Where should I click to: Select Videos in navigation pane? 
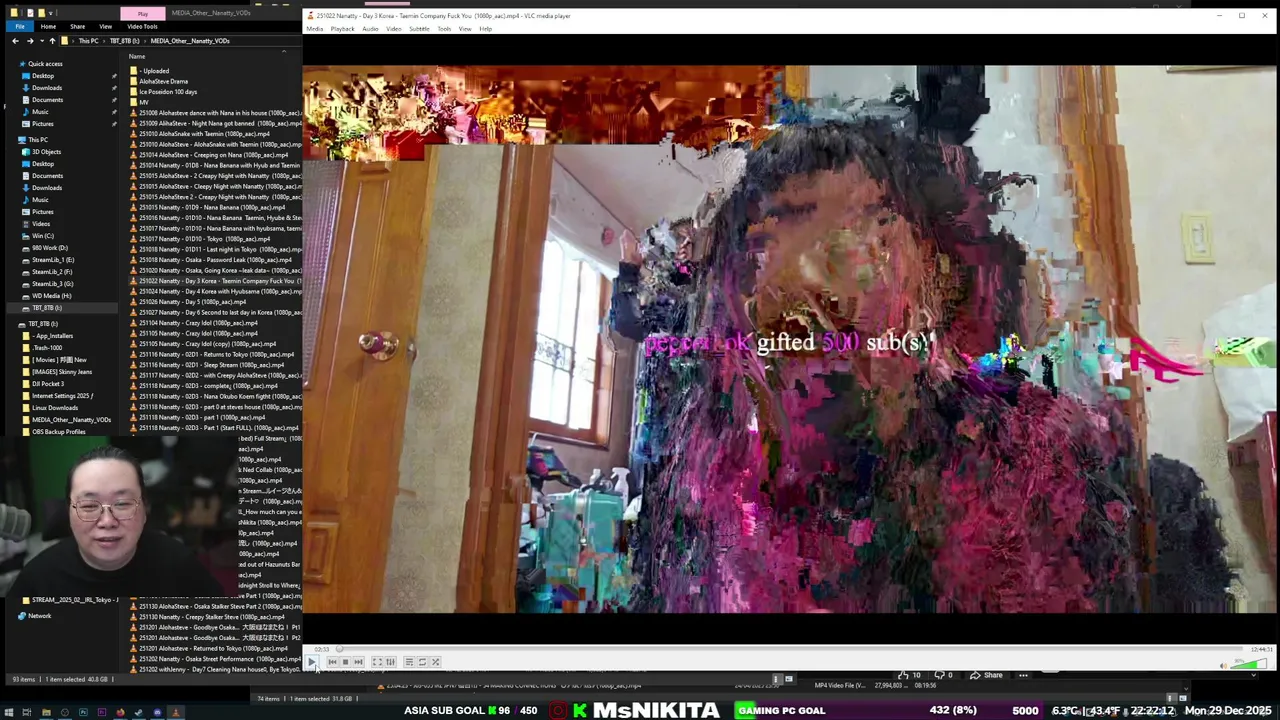pos(41,224)
